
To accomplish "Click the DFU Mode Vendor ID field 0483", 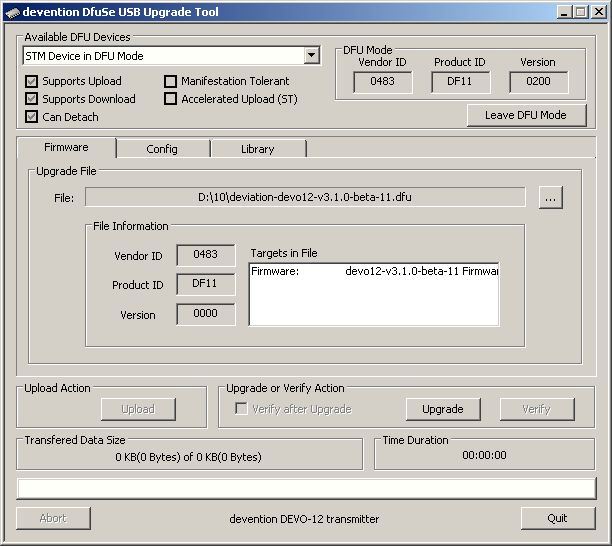I will point(382,82).
